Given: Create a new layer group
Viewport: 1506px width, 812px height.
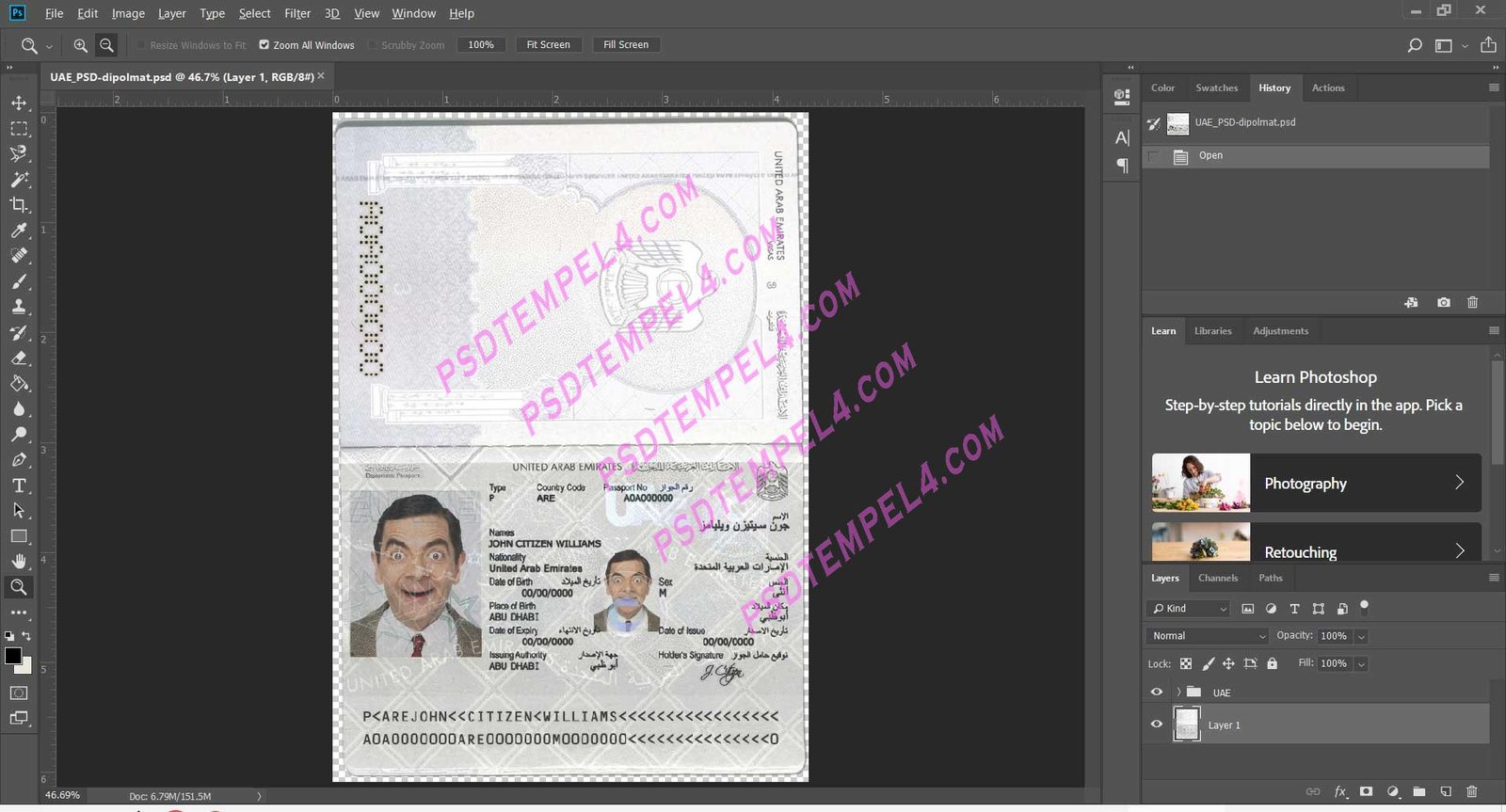Looking at the screenshot, I should [1419, 792].
